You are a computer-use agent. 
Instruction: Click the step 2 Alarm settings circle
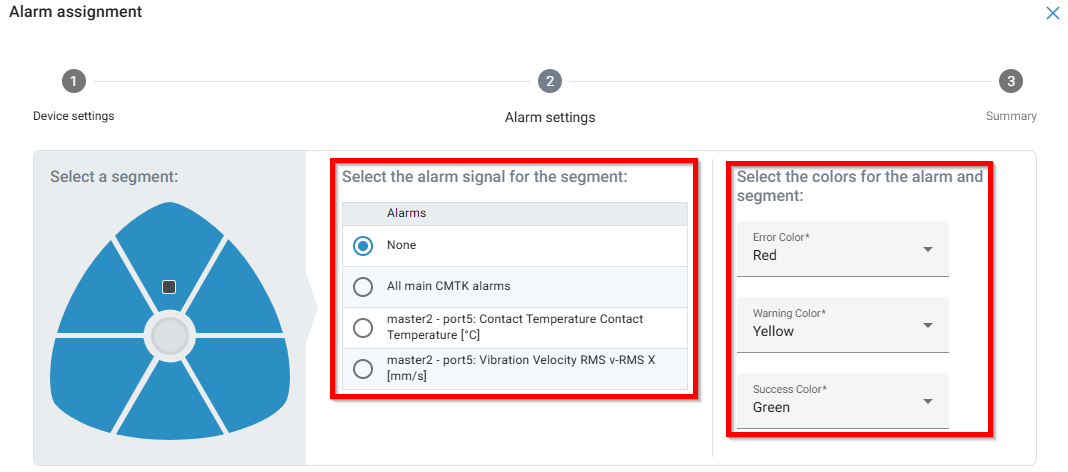[x=549, y=82]
